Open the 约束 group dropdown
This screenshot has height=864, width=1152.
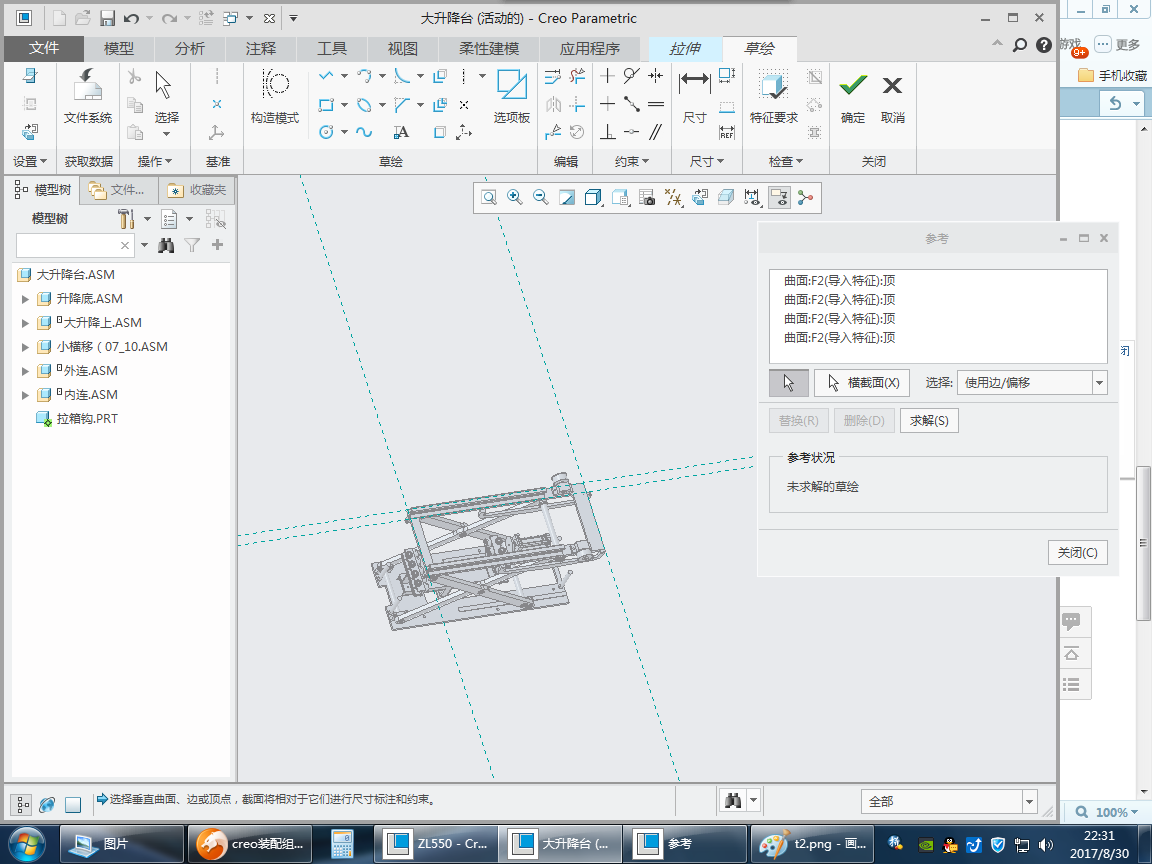[x=632, y=162]
